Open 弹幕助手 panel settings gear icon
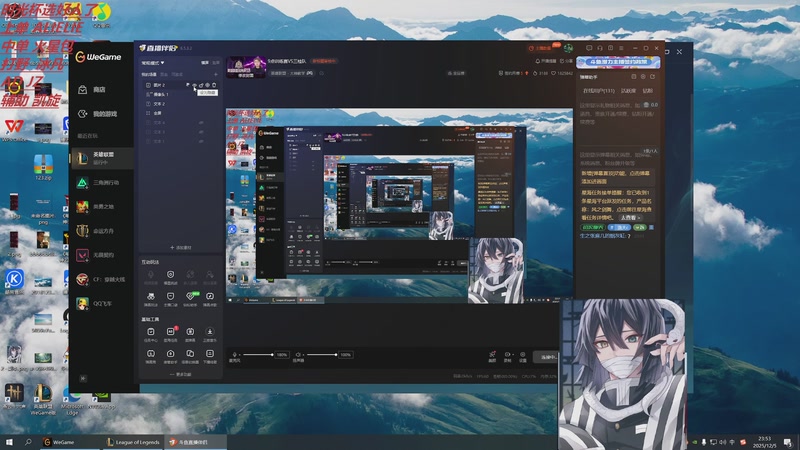 click(643, 77)
